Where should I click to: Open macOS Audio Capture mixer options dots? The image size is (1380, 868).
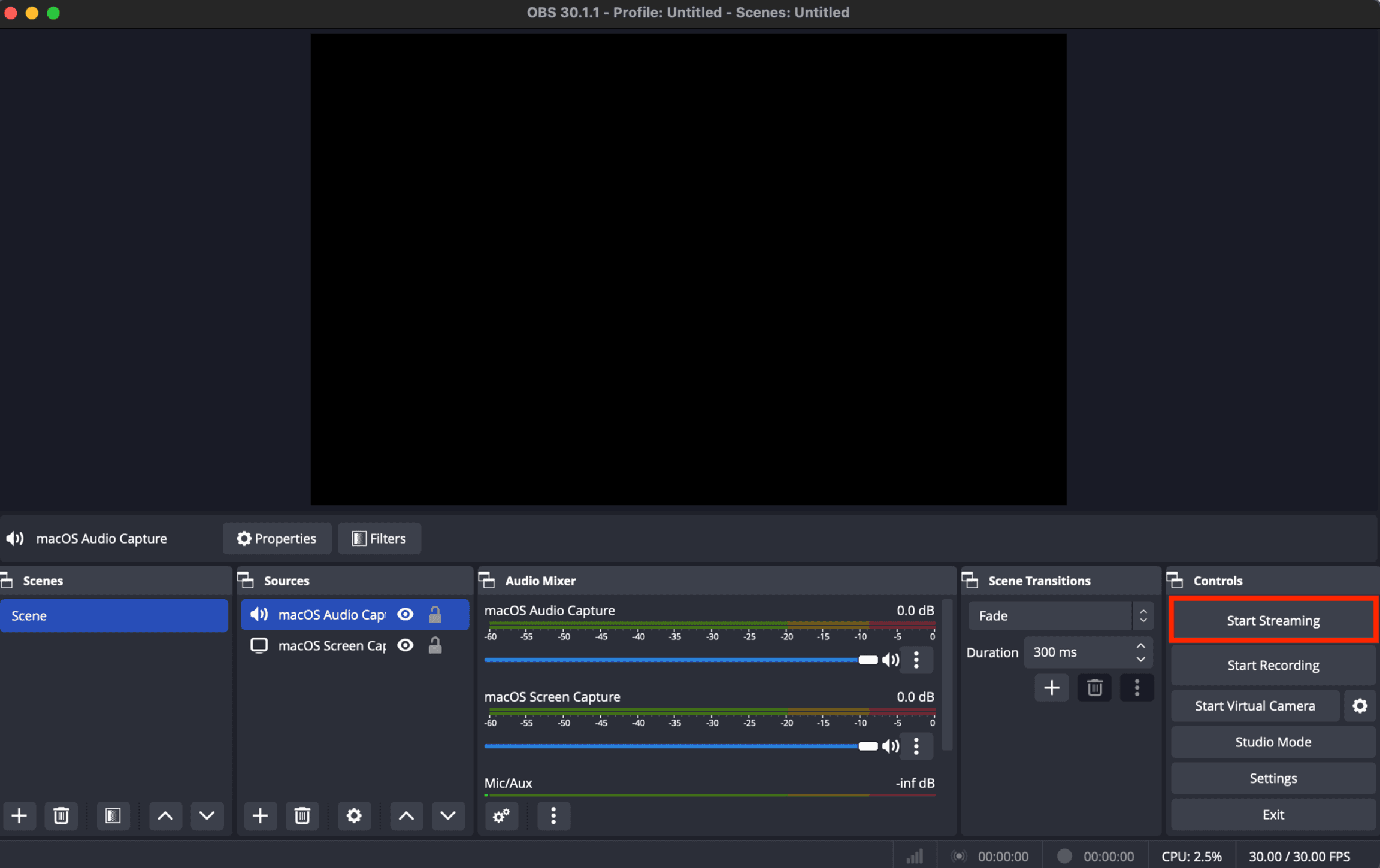tap(916, 660)
